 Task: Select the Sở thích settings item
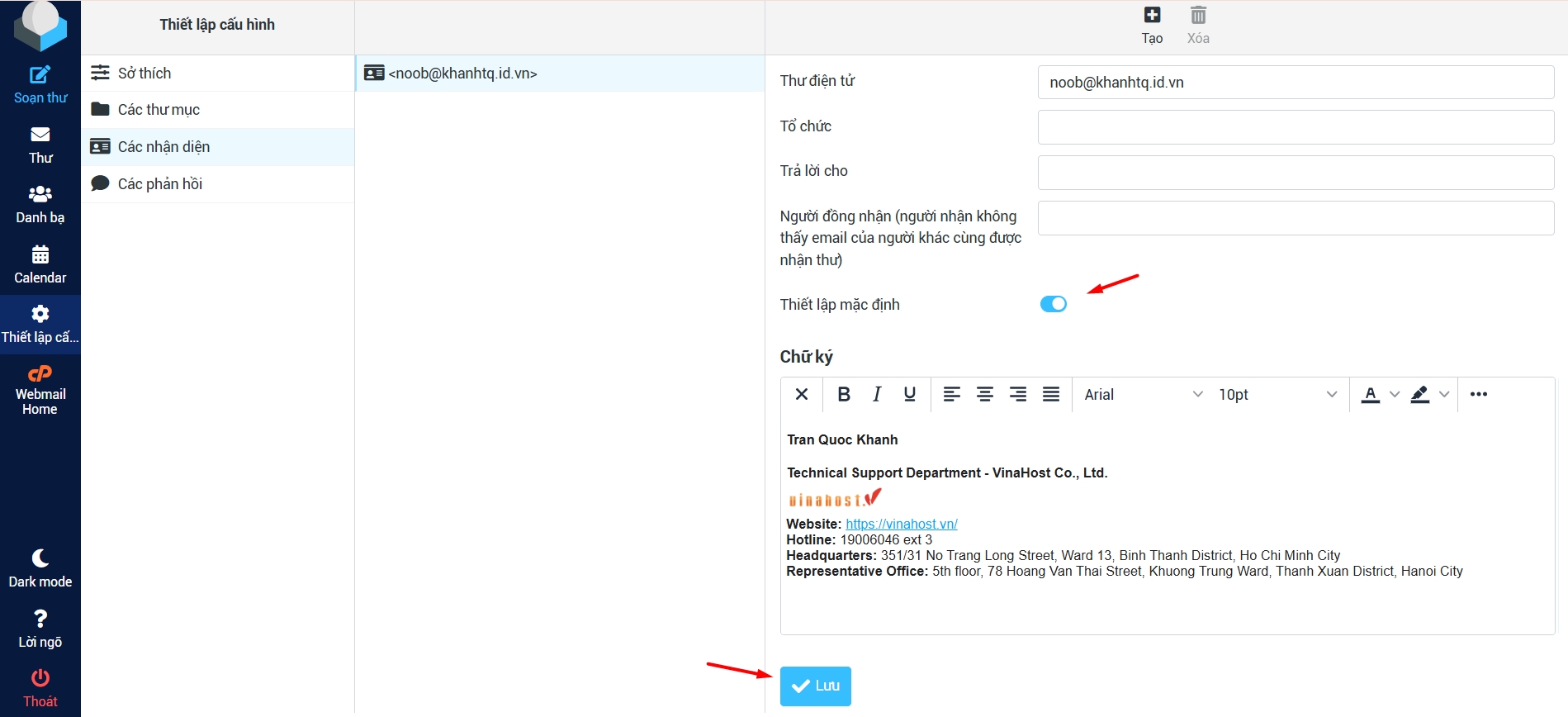pyautogui.click(x=144, y=74)
